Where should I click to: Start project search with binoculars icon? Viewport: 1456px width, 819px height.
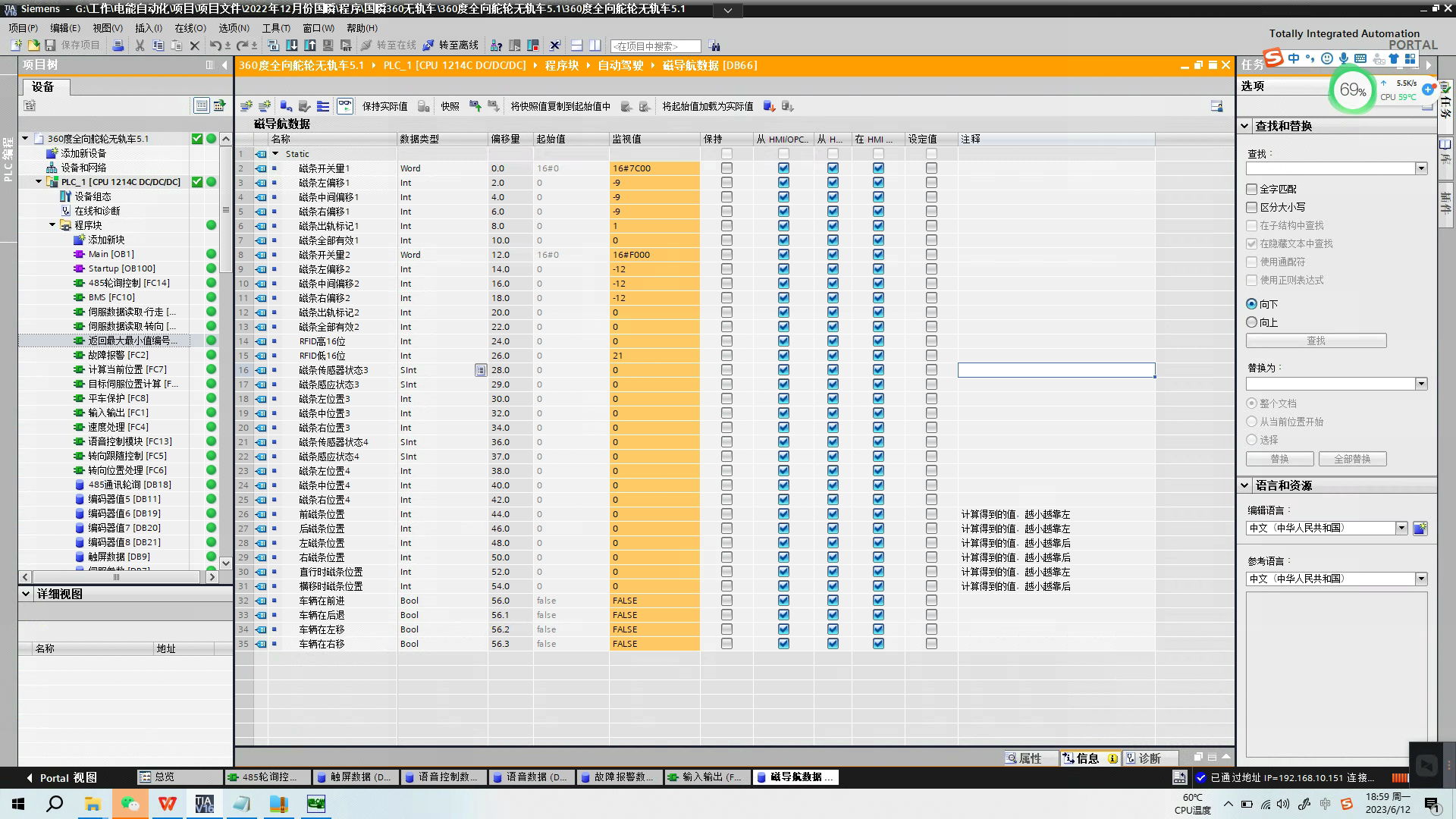[x=714, y=45]
